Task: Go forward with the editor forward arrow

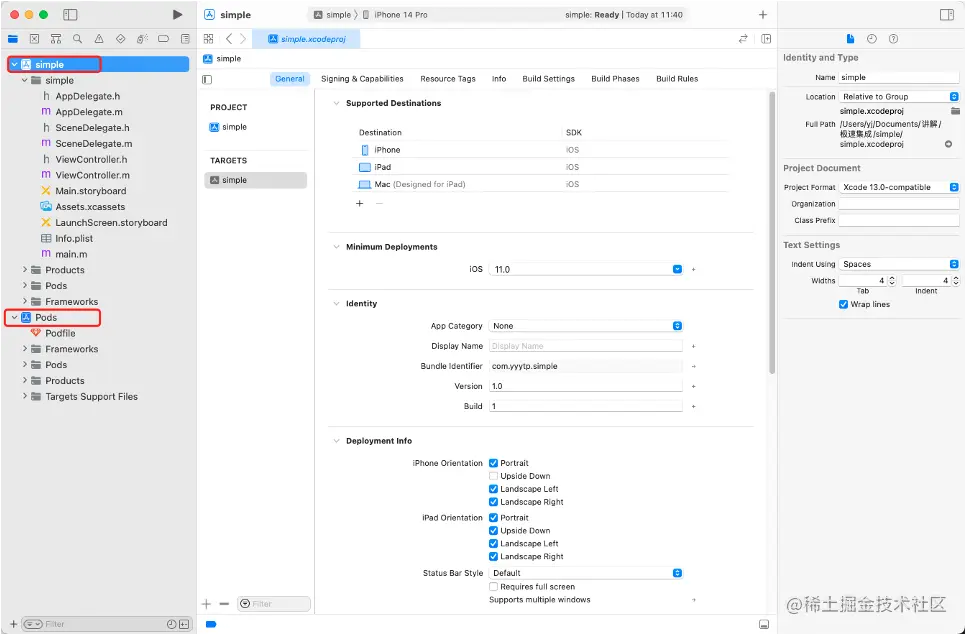Action: tap(243, 39)
